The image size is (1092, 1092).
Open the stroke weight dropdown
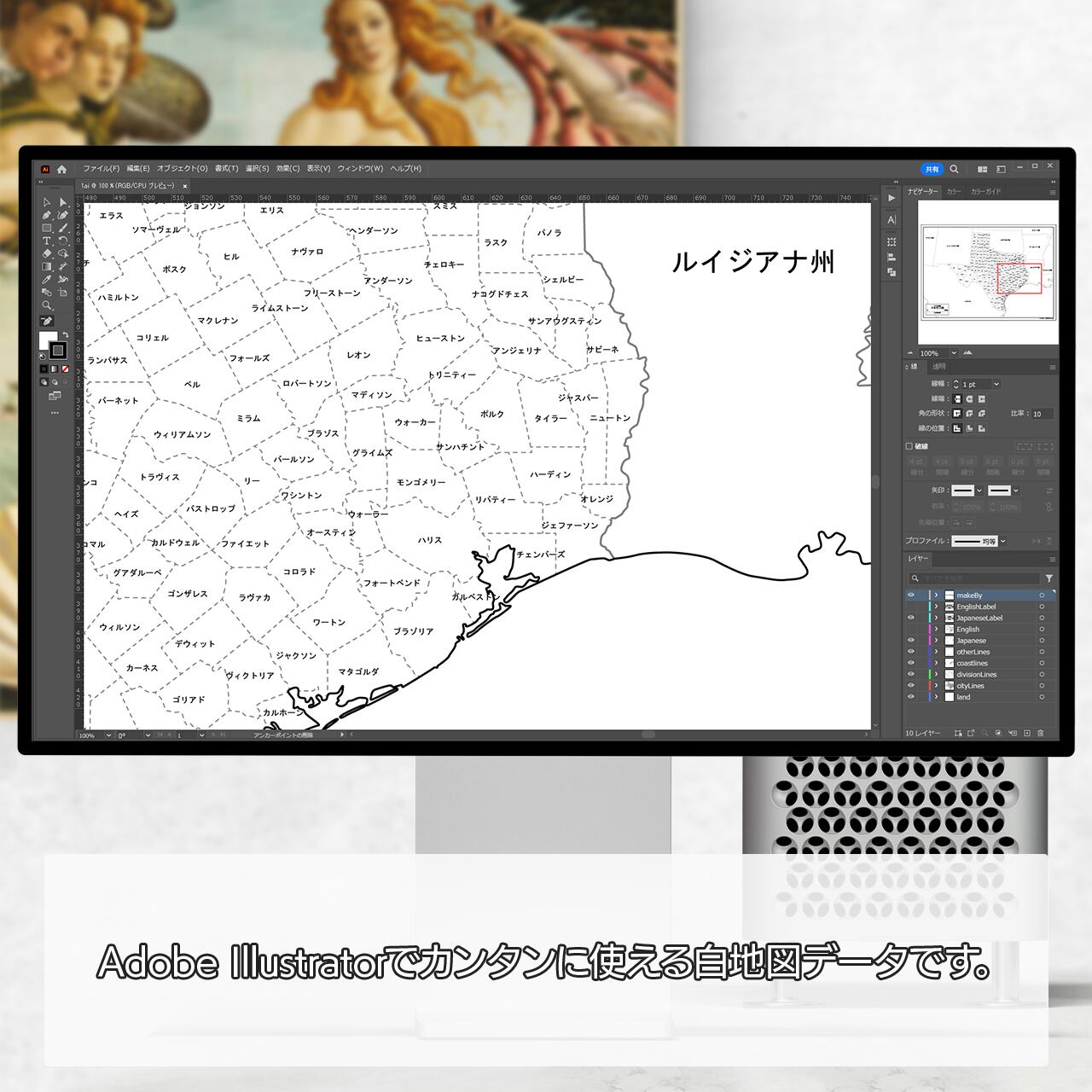pyautogui.click(x=996, y=385)
